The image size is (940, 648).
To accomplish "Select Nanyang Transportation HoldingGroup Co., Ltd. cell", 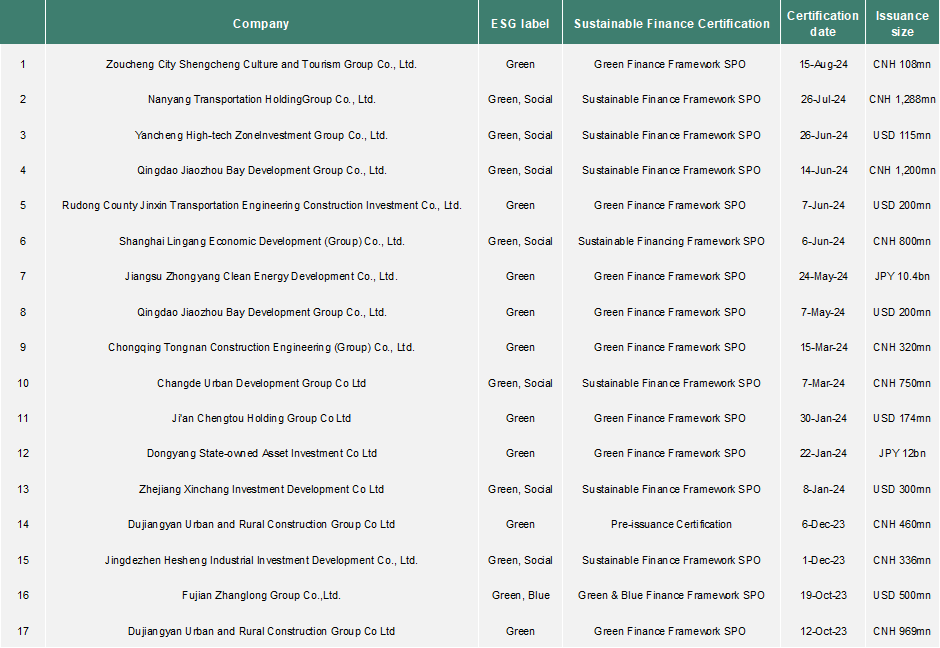I will (261, 100).
